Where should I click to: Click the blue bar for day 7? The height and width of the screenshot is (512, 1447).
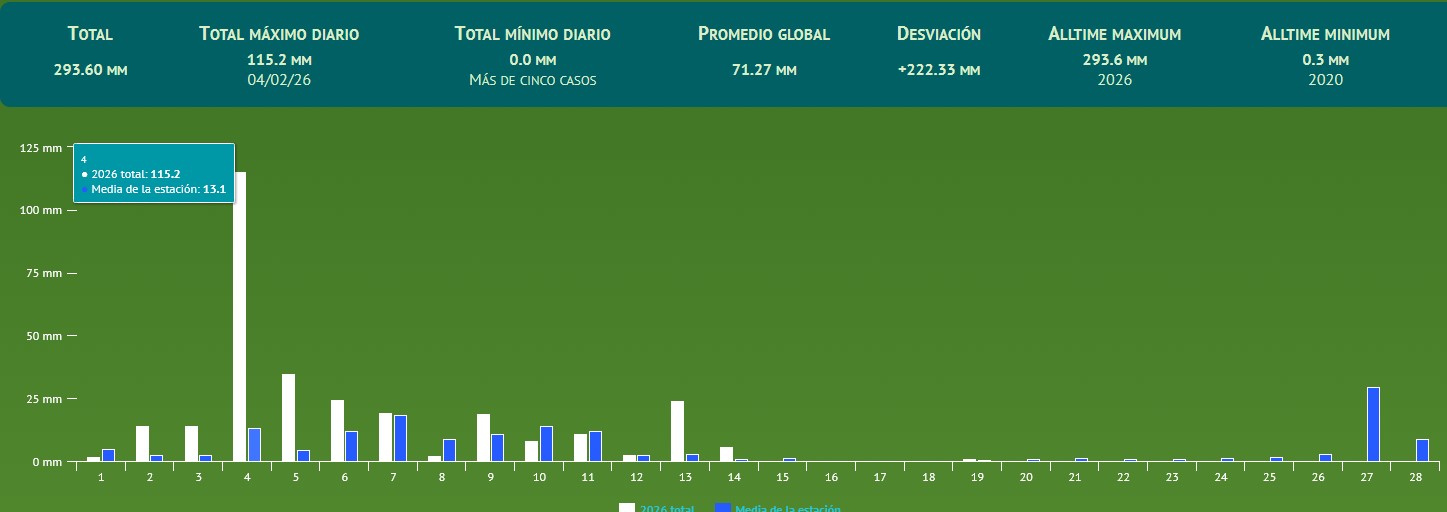tap(400, 438)
